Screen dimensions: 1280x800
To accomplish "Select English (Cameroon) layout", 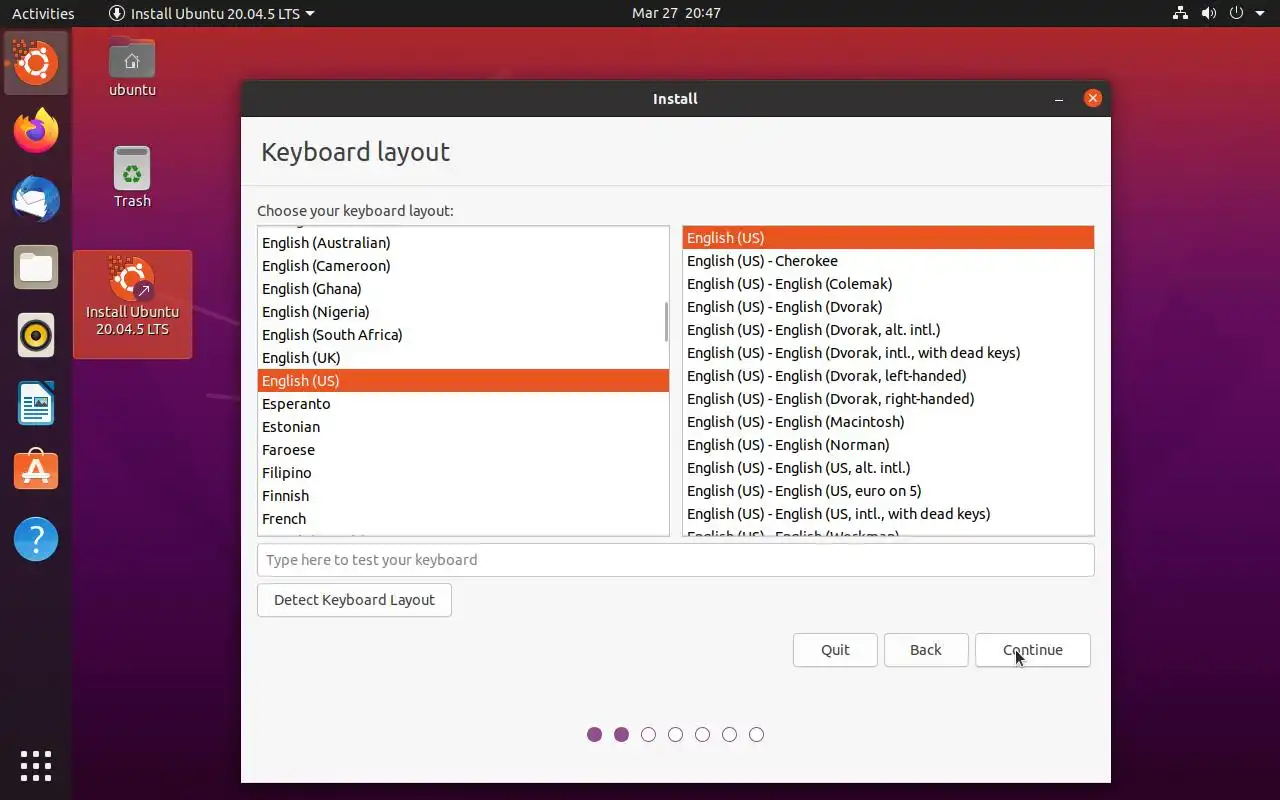I will [x=463, y=266].
